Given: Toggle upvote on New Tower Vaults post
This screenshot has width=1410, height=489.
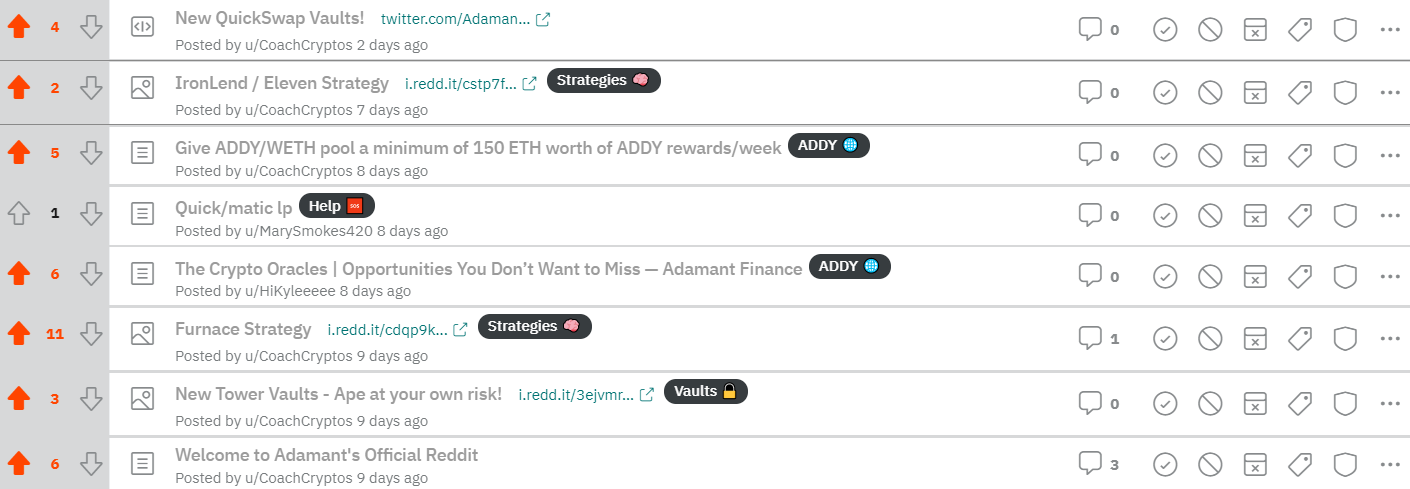Looking at the screenshot, I should click(18, 399).
